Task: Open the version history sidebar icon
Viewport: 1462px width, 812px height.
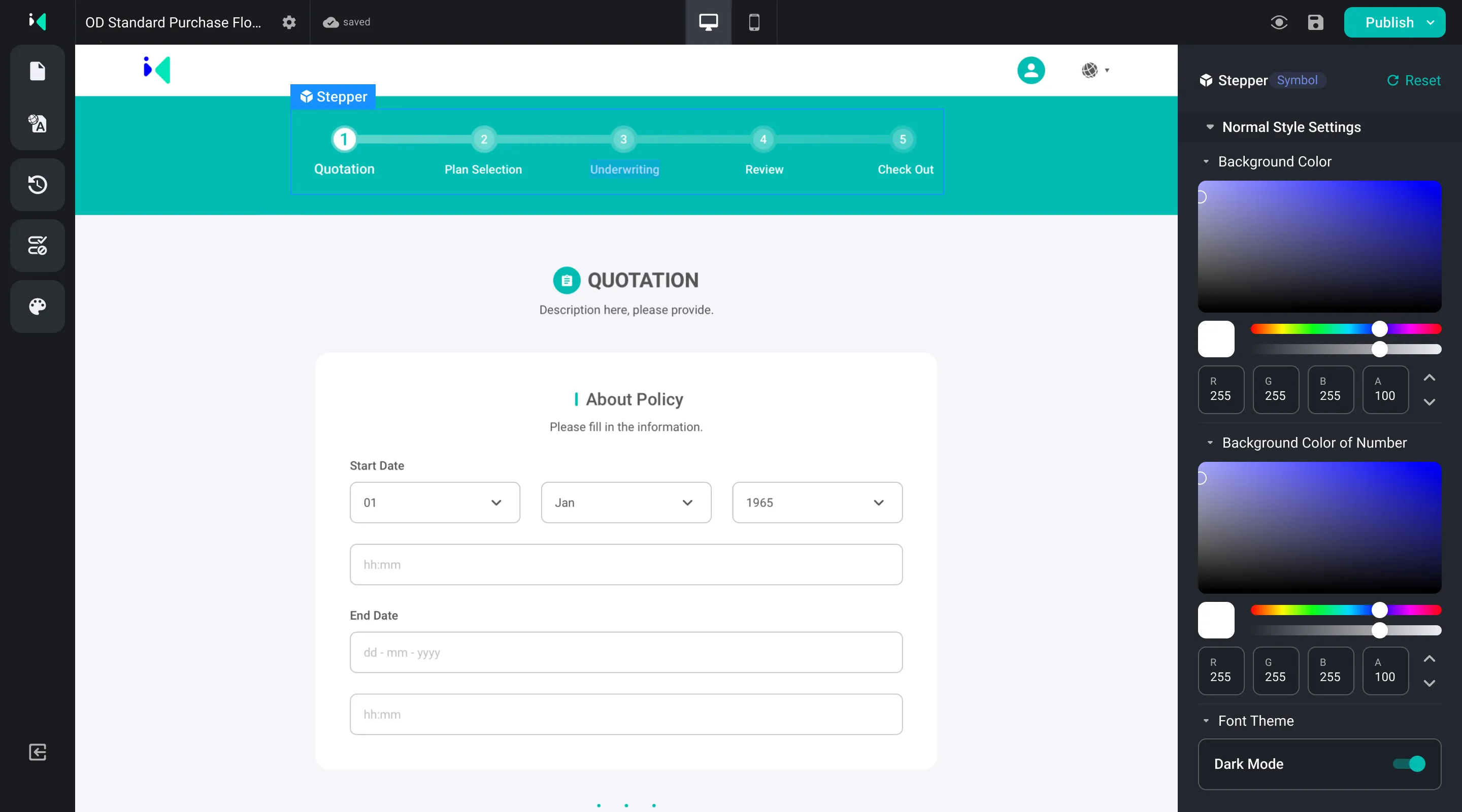Action: (38, 184)
